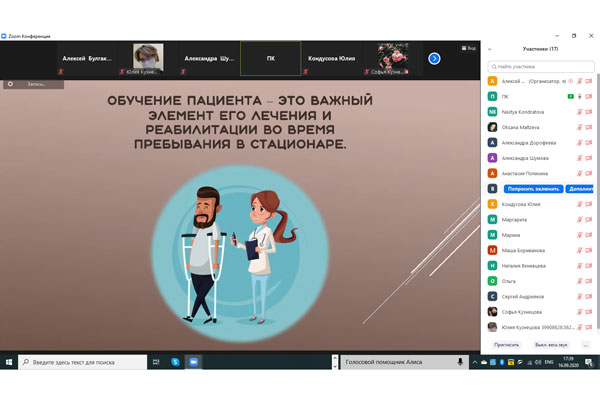Open the View (Вид) layout option
Screen dimensions: 600x400
pyautogui.click(x=469, y=48)
